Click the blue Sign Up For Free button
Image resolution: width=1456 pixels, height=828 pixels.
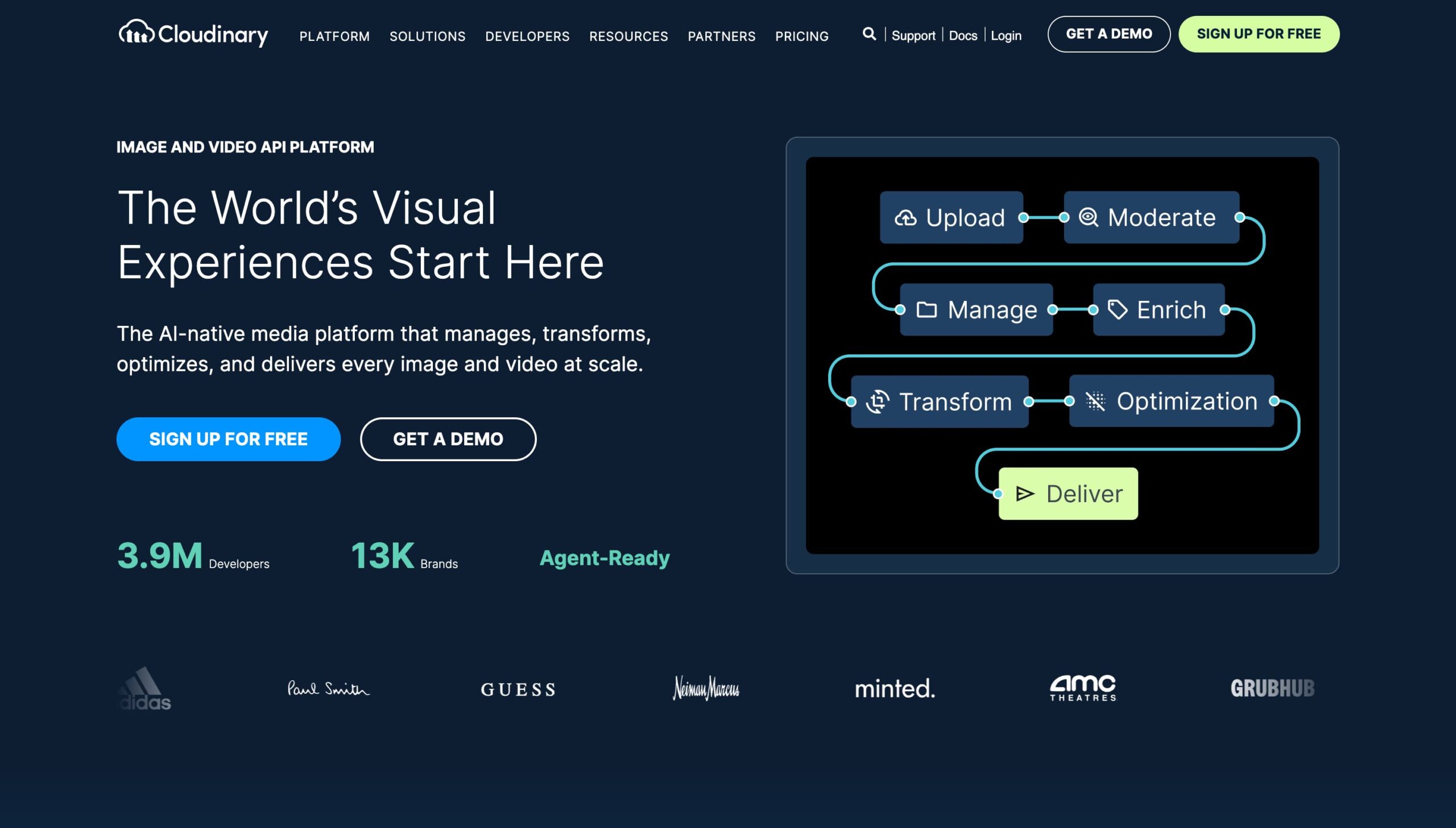229,439
